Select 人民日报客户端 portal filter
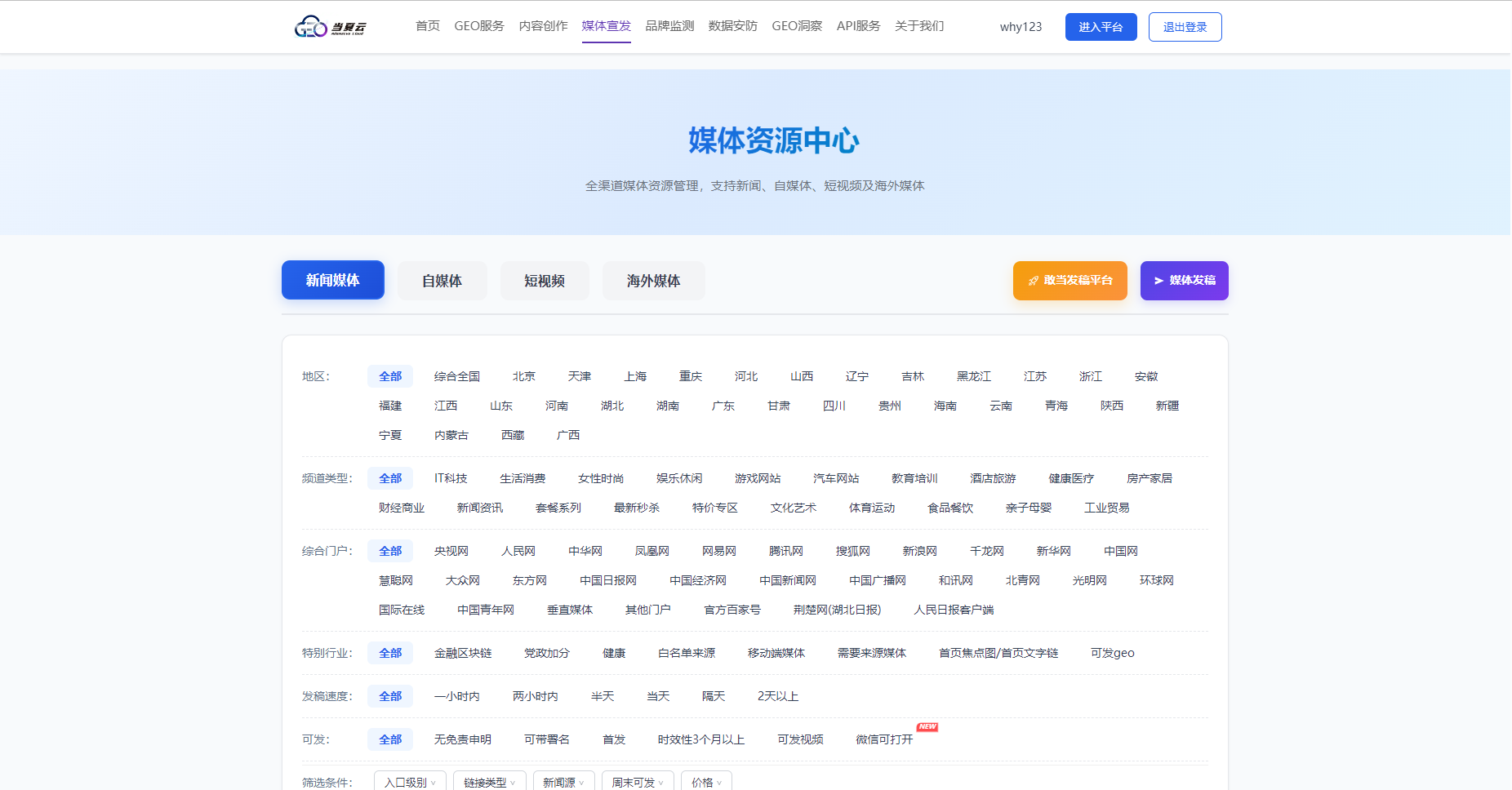 (954, 610)
